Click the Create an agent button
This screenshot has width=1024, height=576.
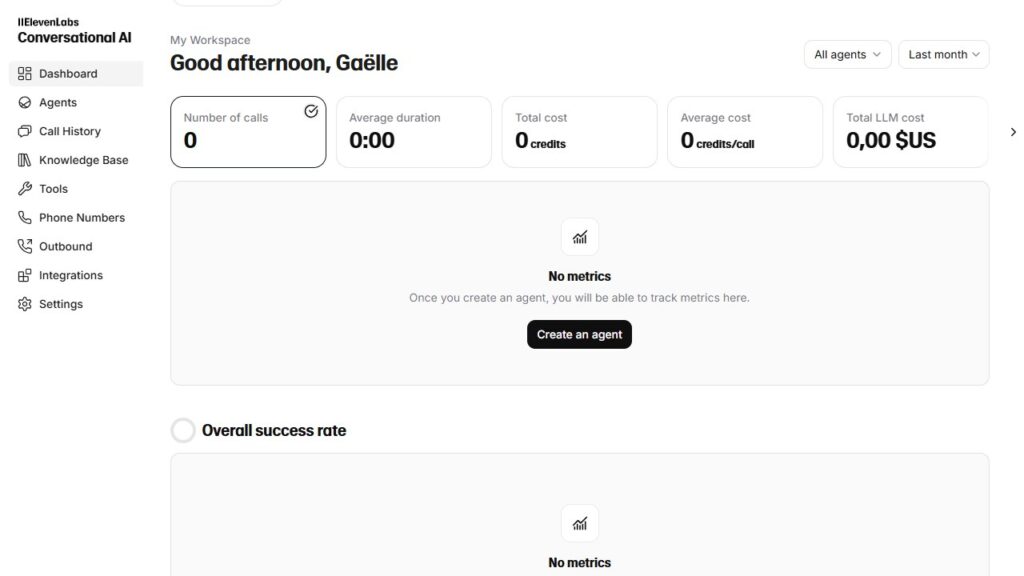pyautogui.click(x=579, y=334)
